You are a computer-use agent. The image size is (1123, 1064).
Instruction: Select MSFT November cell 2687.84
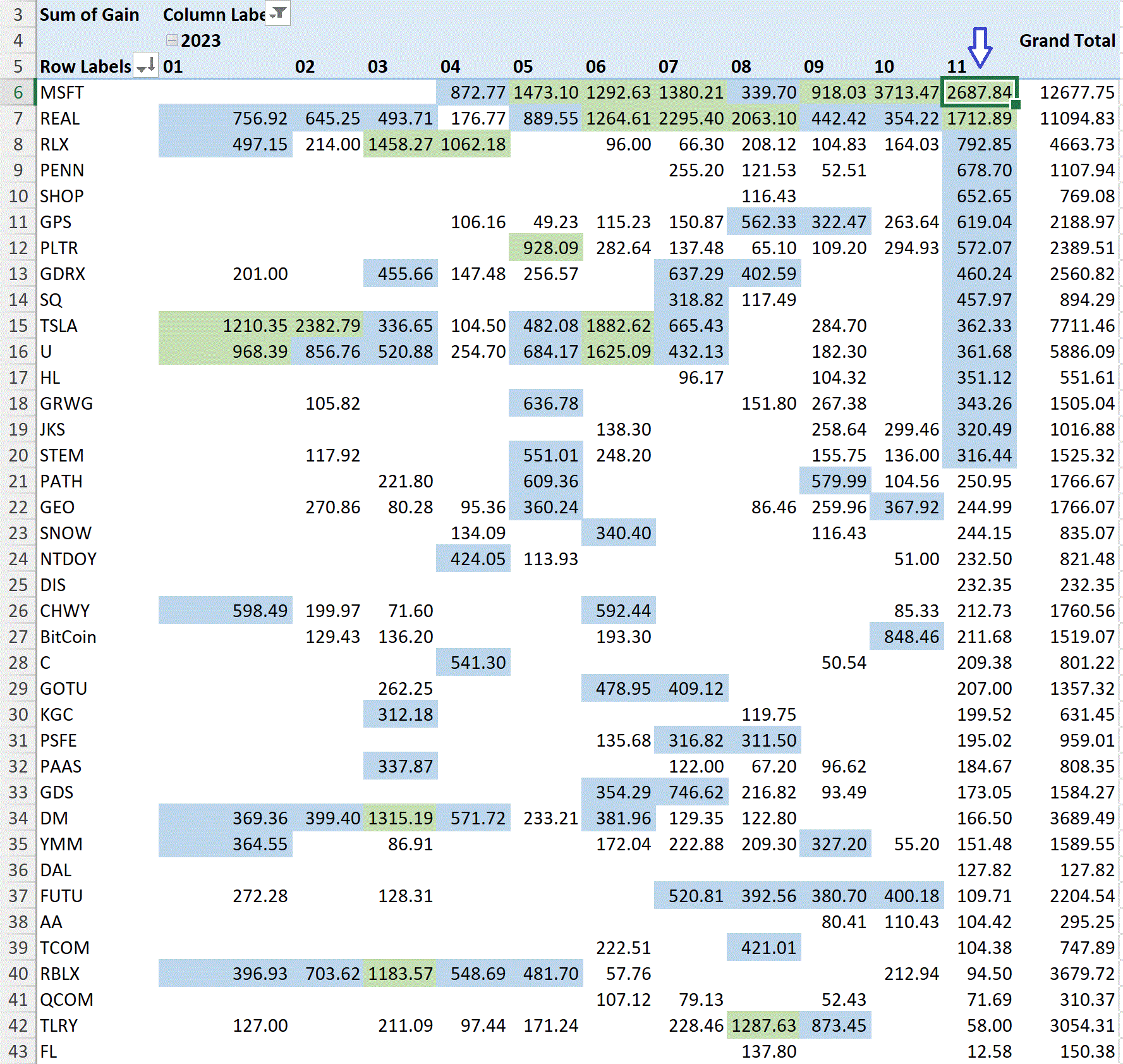point(979,92)
